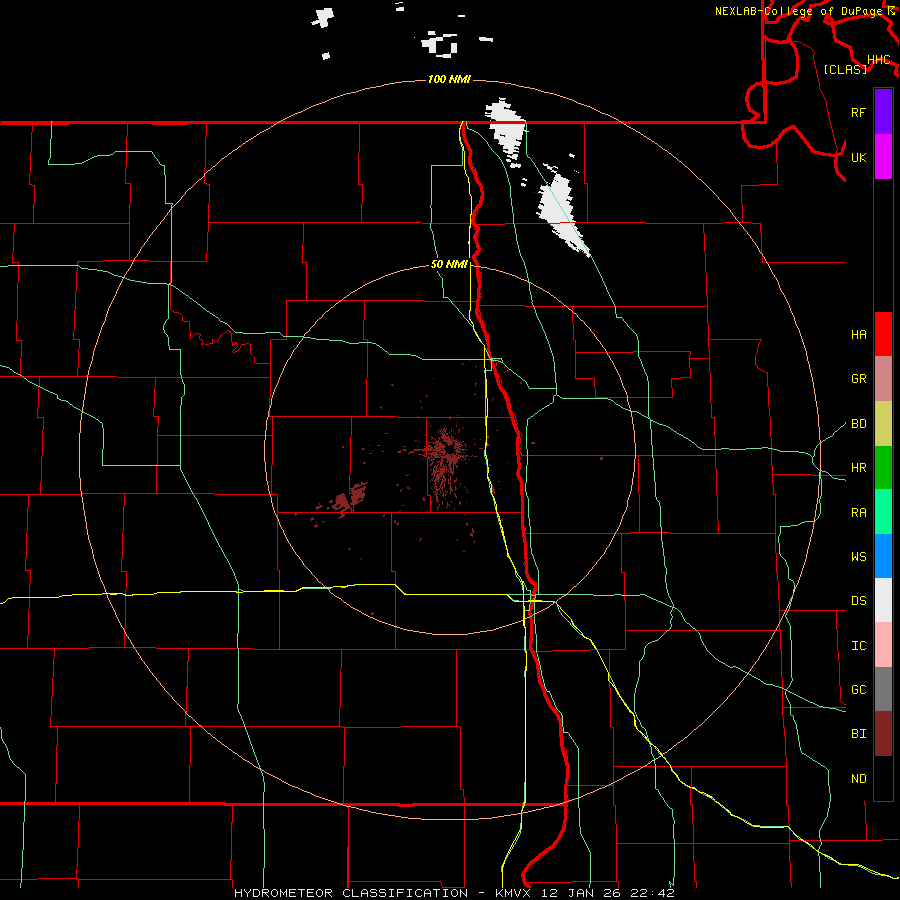Click the 'GR' legend label
Screen dimensions: 900x900
[x=858, y=379]
